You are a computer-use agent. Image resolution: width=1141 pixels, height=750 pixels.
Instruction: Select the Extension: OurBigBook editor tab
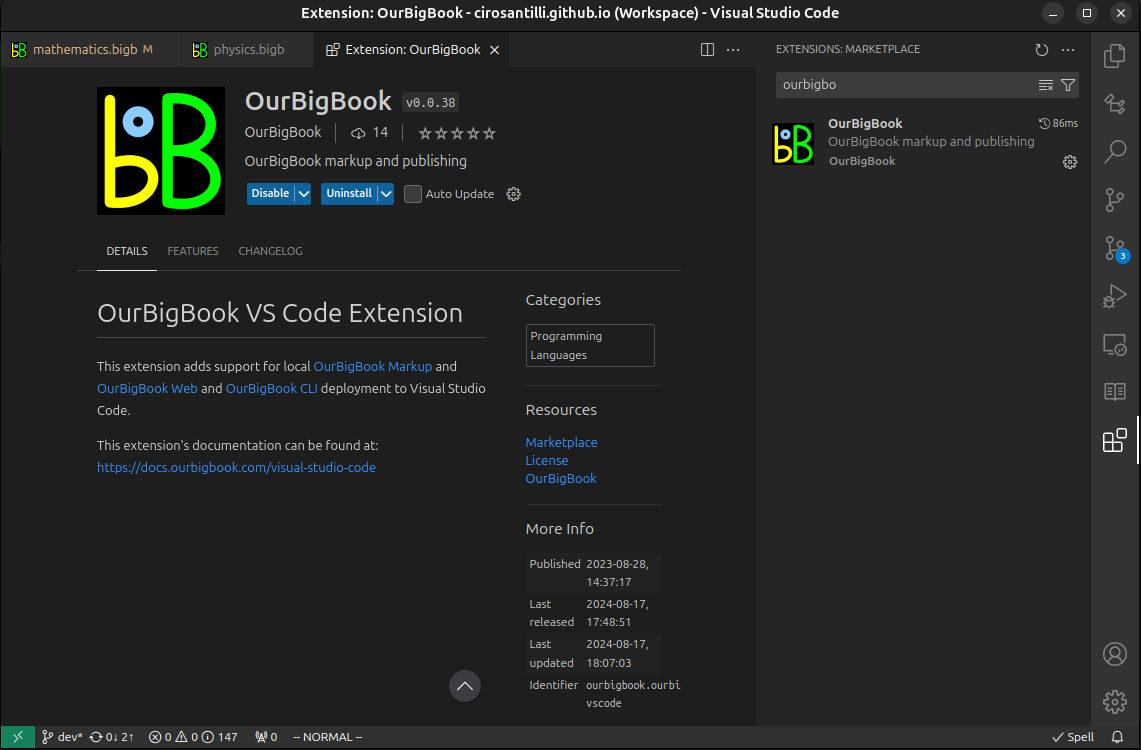tap(412, 49)
